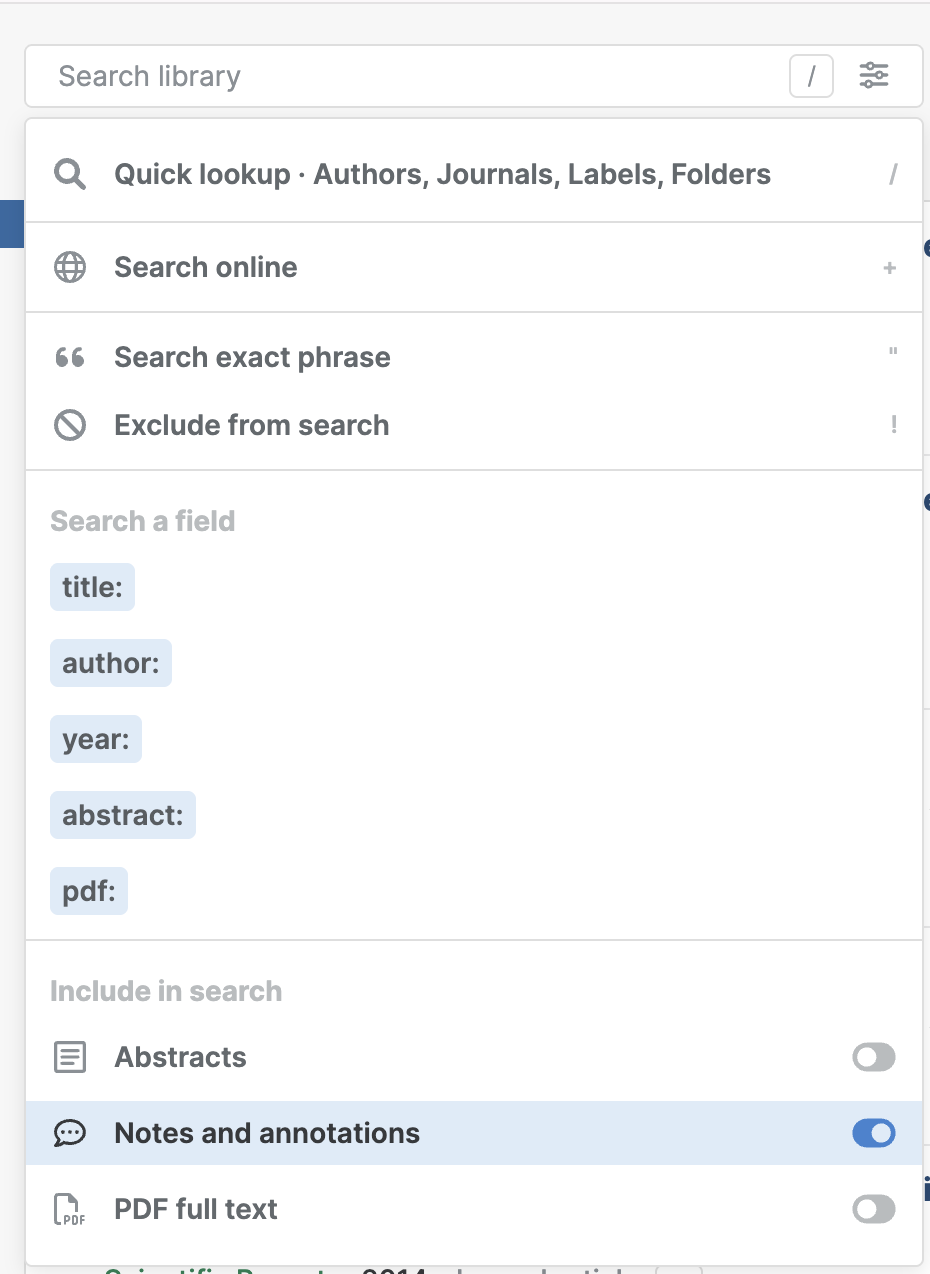
Task: Click the magnifier Quick lookup icon
Action: tap(70, 175)
